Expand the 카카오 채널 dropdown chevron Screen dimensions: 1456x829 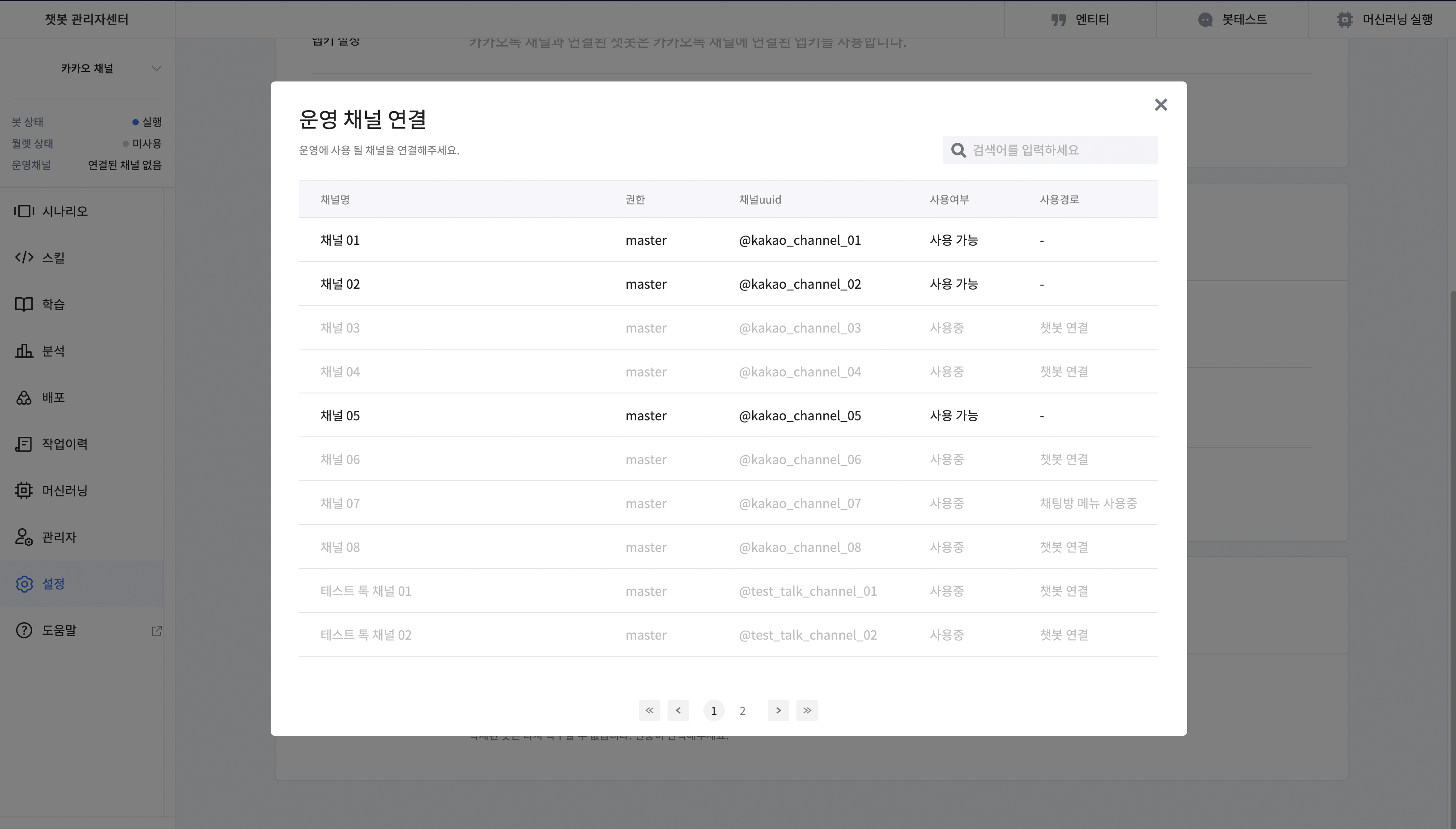157,68
